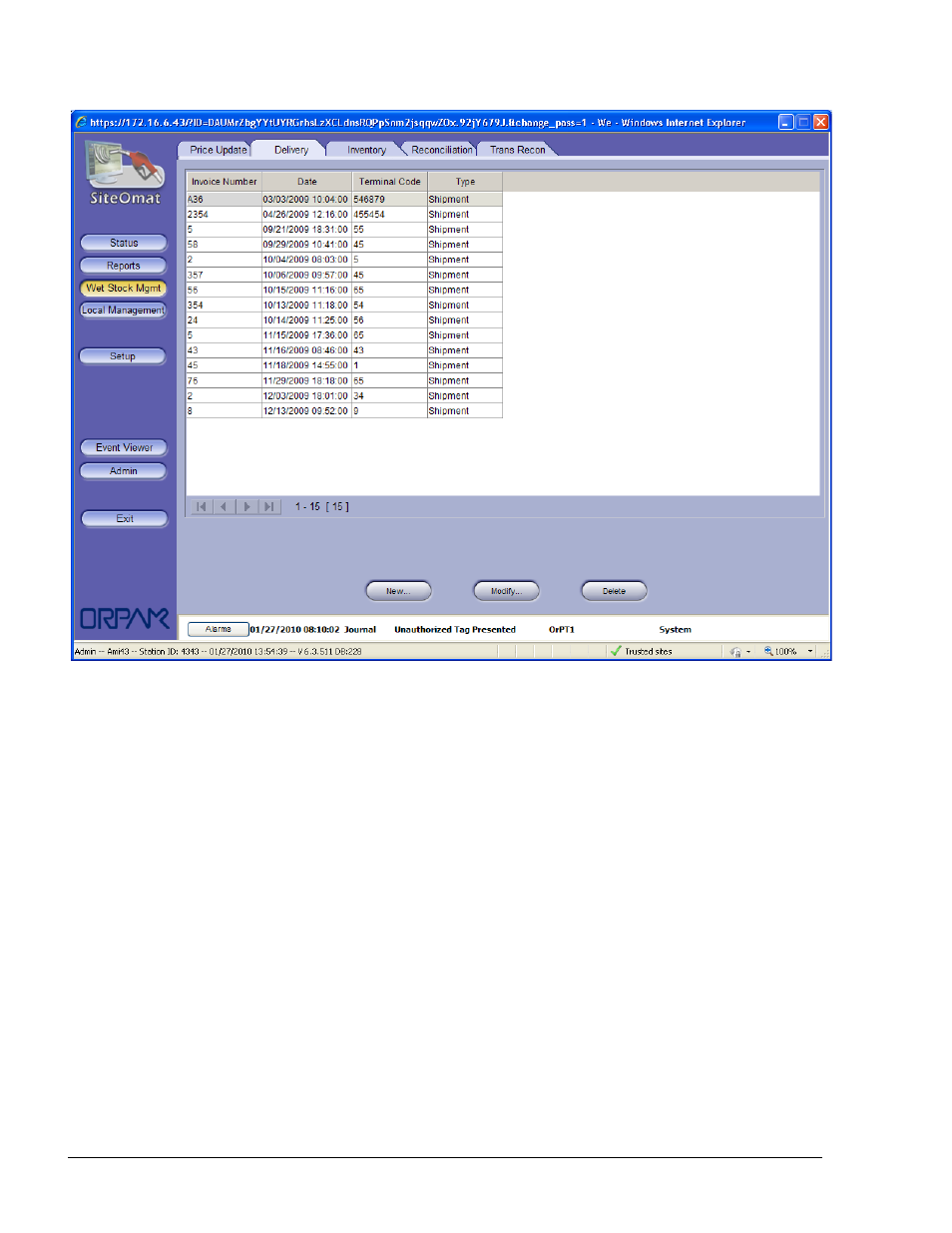Select date 12/03/2009 18:01:00 cell
952x1233 pixels.
pos(305,396)
